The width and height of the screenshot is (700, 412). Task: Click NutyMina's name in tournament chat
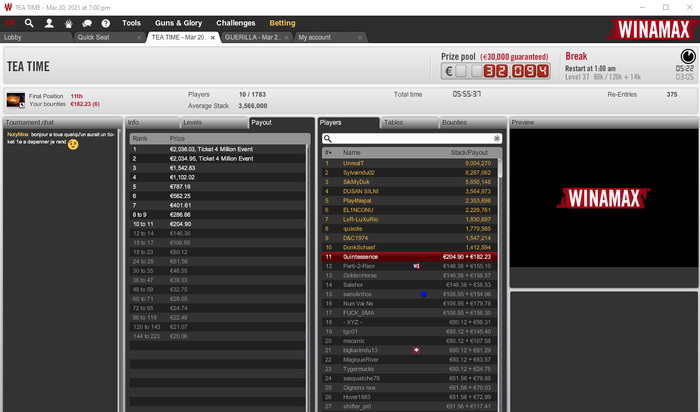click(17, 134)
